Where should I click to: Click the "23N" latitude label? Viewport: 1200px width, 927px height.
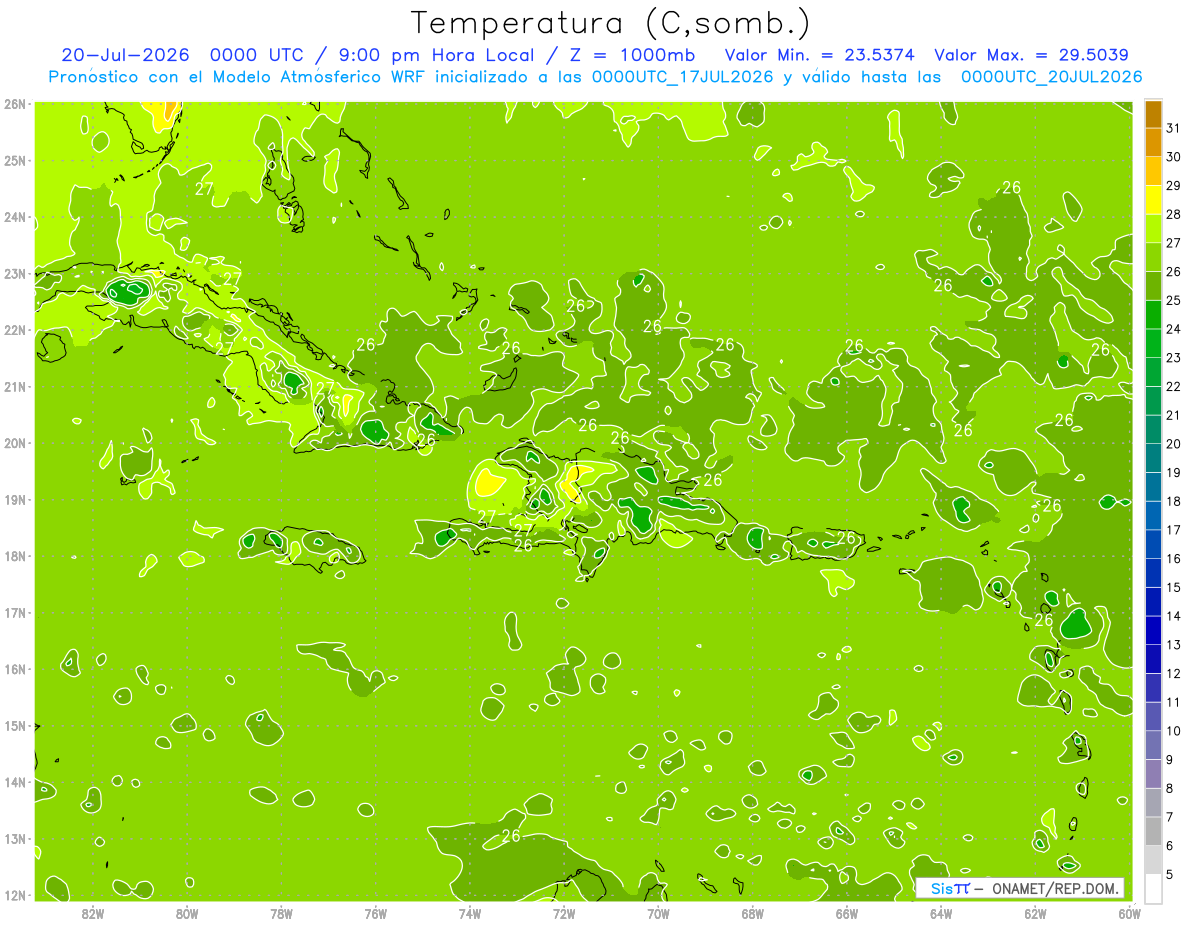tap(15, 273)
